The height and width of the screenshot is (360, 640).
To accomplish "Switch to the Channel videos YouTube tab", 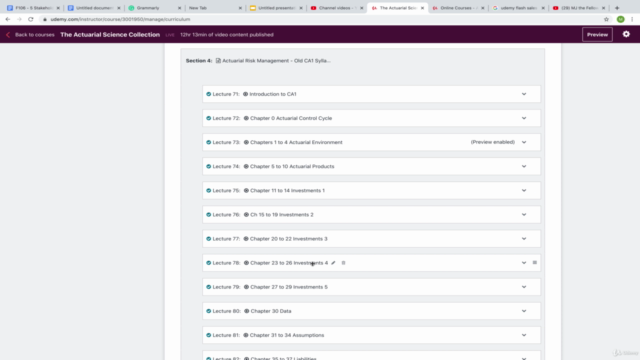I will [336, 8].
